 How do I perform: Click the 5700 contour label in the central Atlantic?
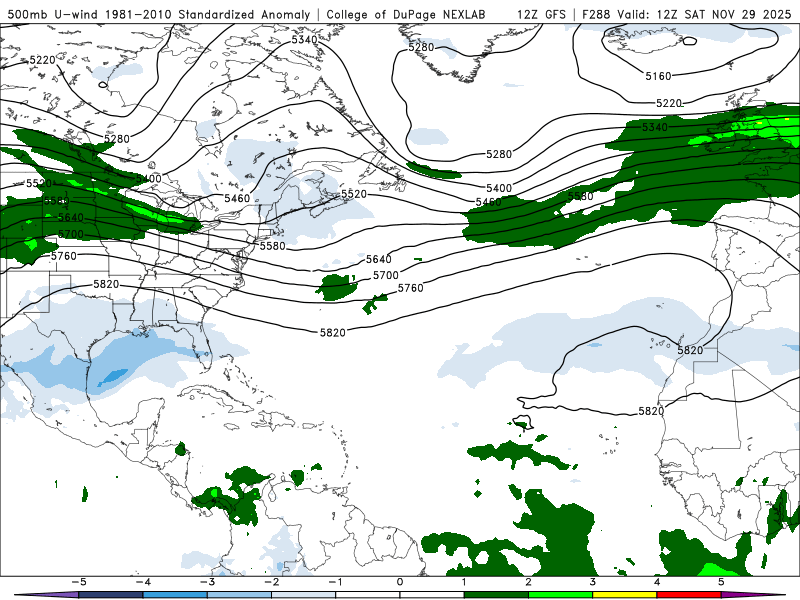(385, 276)
